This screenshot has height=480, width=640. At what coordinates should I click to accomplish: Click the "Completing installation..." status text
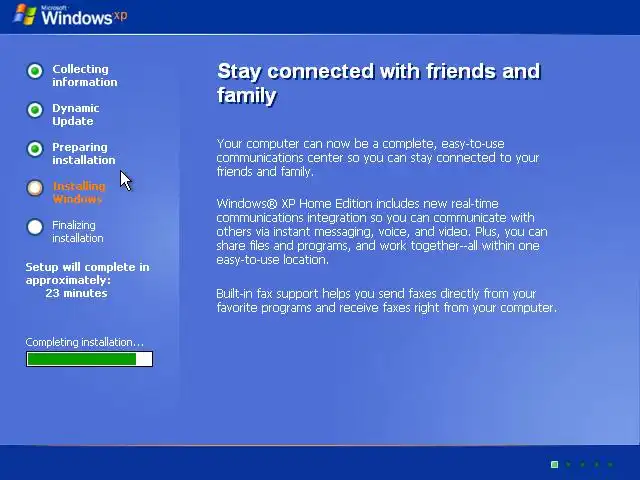pyautogui.click(x=84, y=342)
